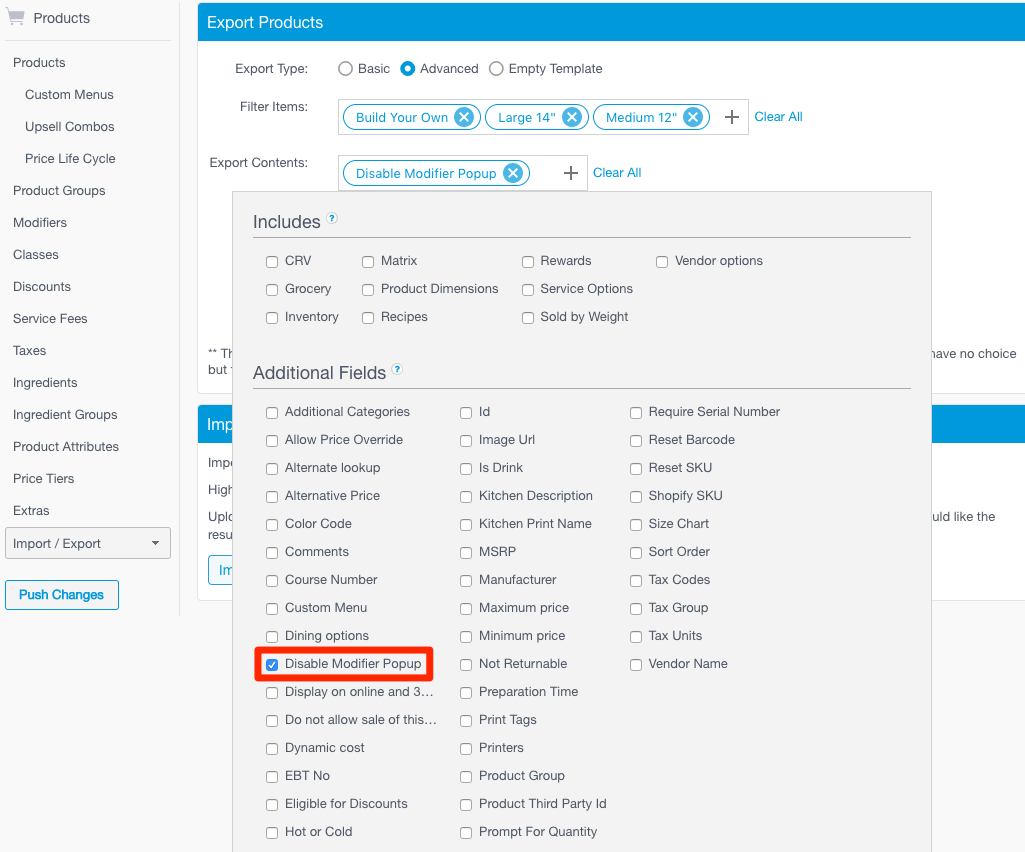Remove the Build Your Own filter chip
Image resolution: width=1025 pixels, height=852 pixels.
(x=464, y=116)
